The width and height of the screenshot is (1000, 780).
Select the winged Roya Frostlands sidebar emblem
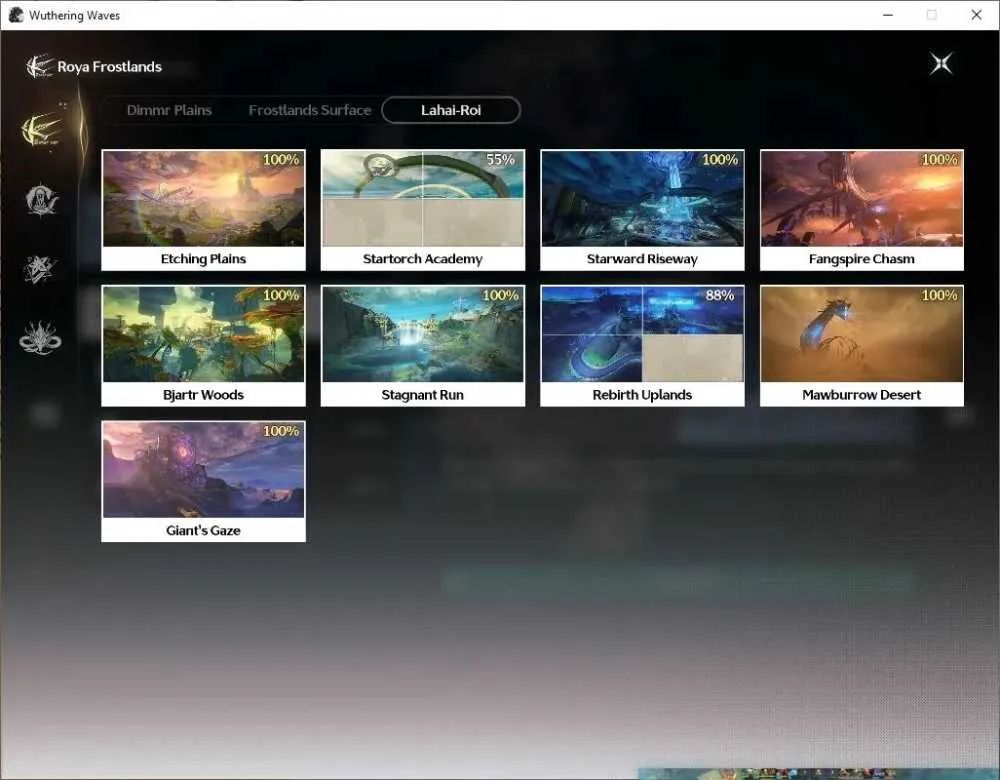coord(41,129)
